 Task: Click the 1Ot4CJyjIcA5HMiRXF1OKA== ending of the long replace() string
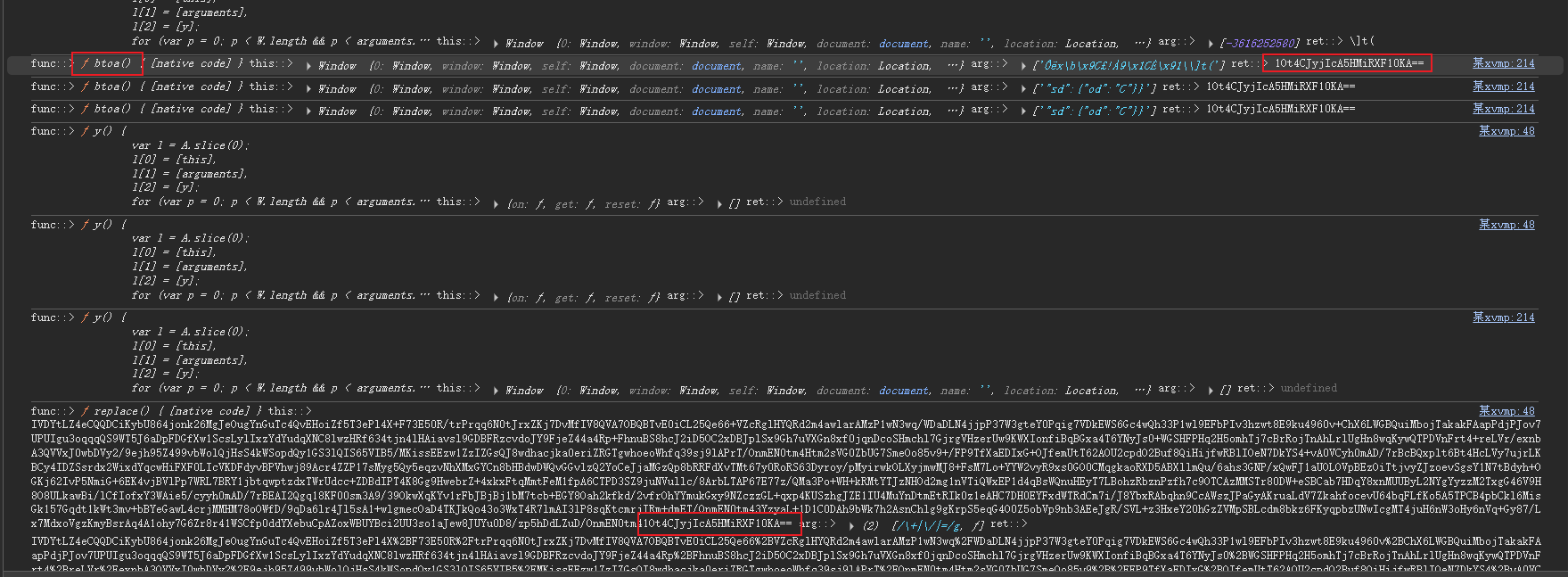(x=716, y=523)
